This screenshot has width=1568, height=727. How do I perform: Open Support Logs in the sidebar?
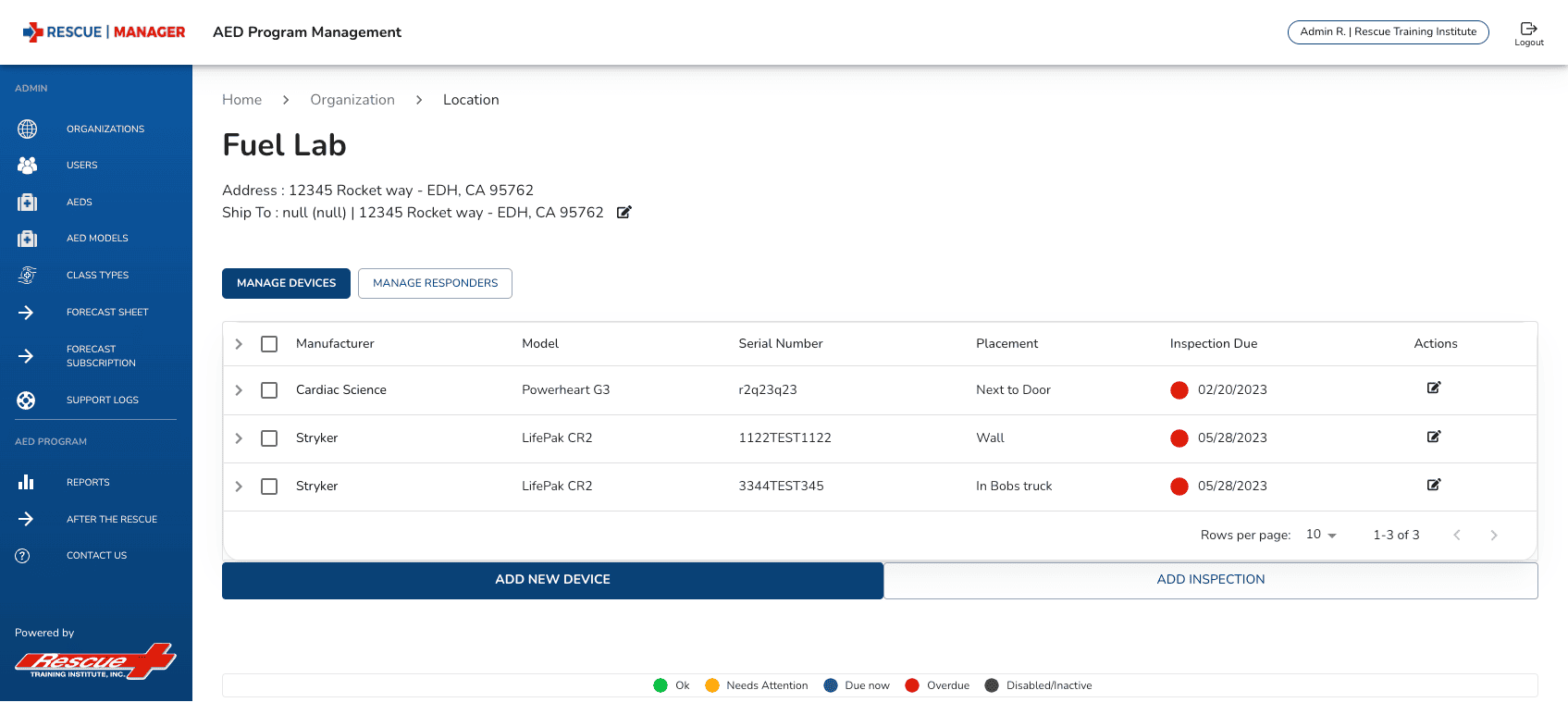coord(103,400)
